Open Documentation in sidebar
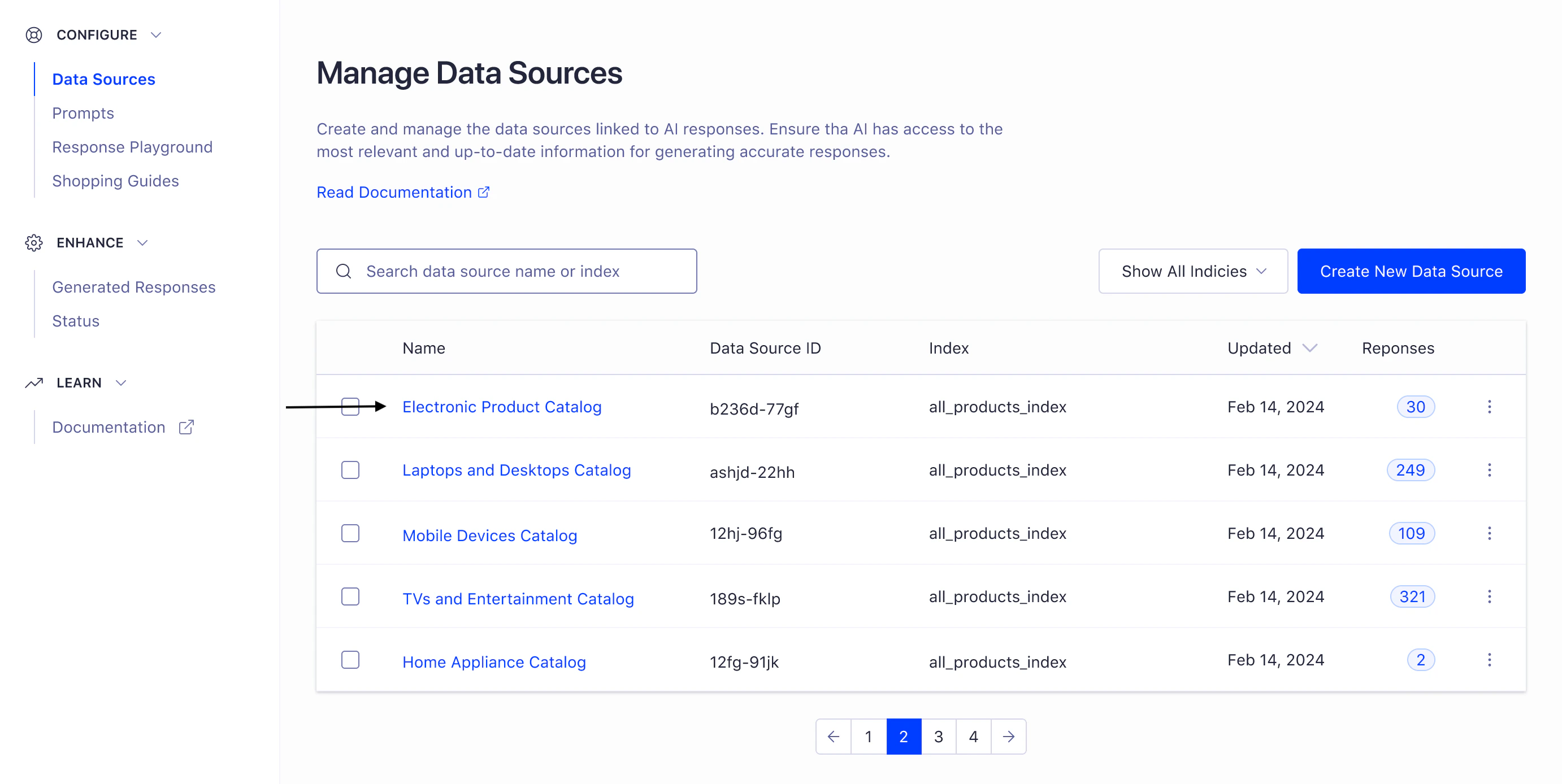This screenshot has width=1562, height=784. pos(109,427)
